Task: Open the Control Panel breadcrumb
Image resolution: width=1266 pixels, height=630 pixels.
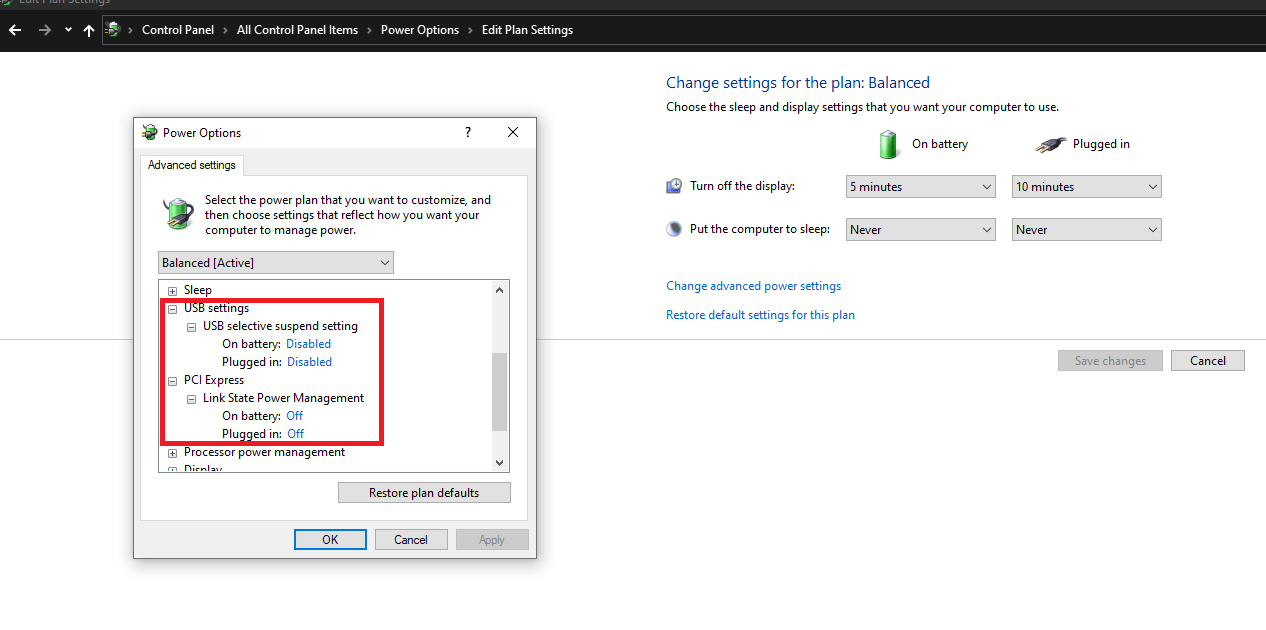Action: 178,30
